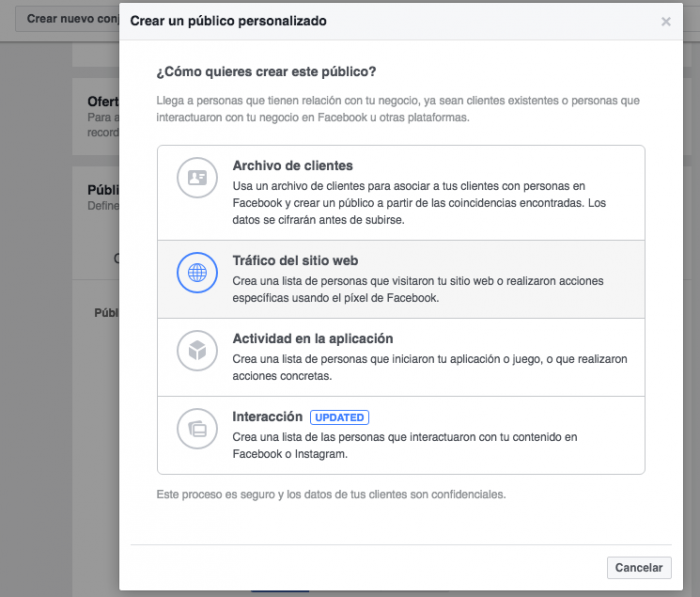Choose the Tráfico del sitio web option title

(x=296, y=261)
